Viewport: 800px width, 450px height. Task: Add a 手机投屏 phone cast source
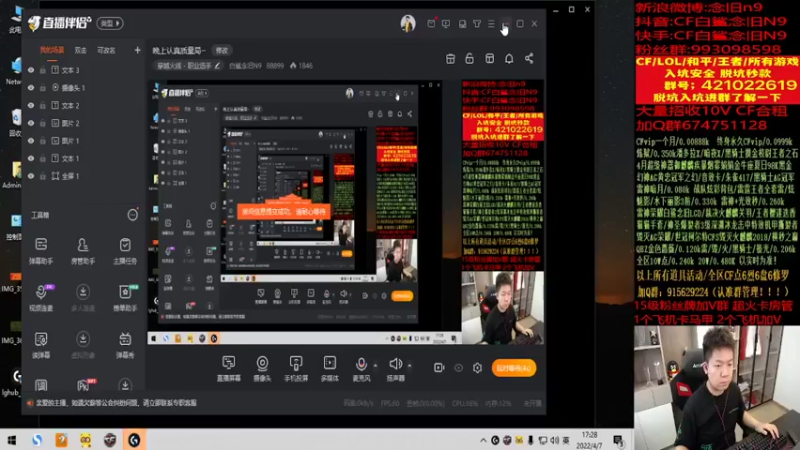pyautogui.click(x=296, y=368)
